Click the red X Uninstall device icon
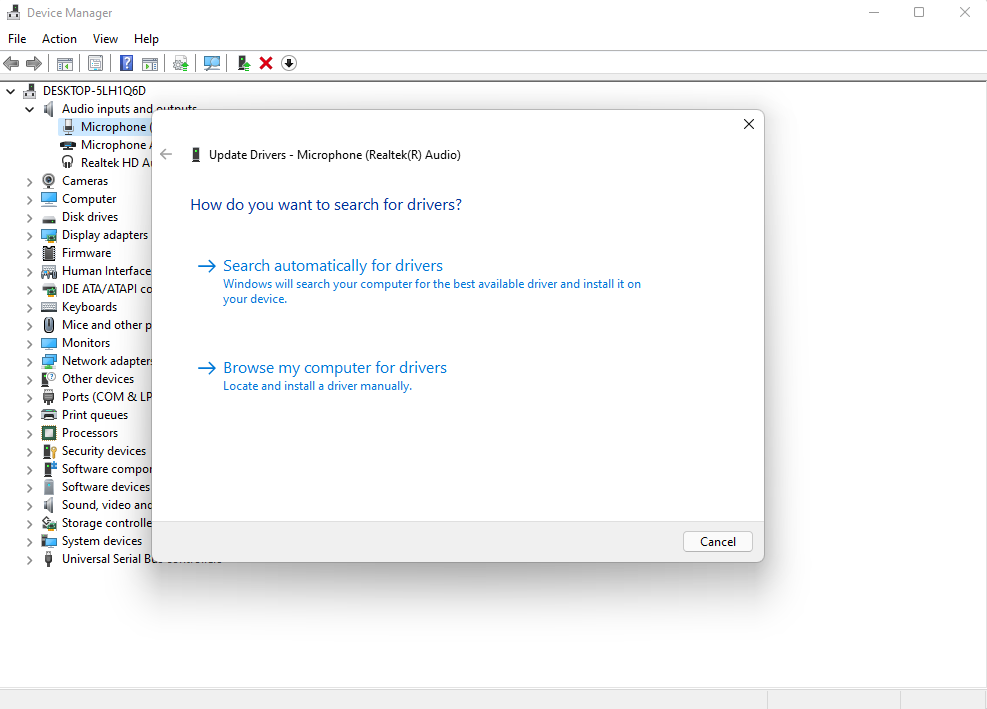The width and height of the screenshot is (987, 709). coord(266,63)
